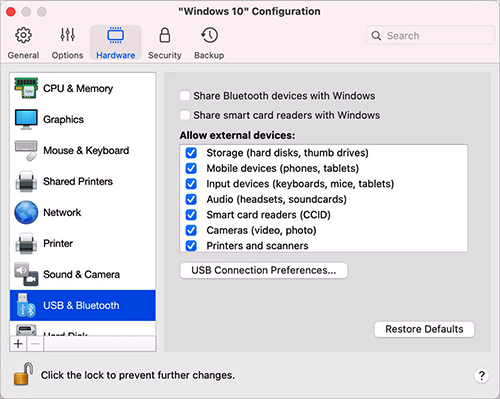Click the Sound & Camera icon

(26, 274)
